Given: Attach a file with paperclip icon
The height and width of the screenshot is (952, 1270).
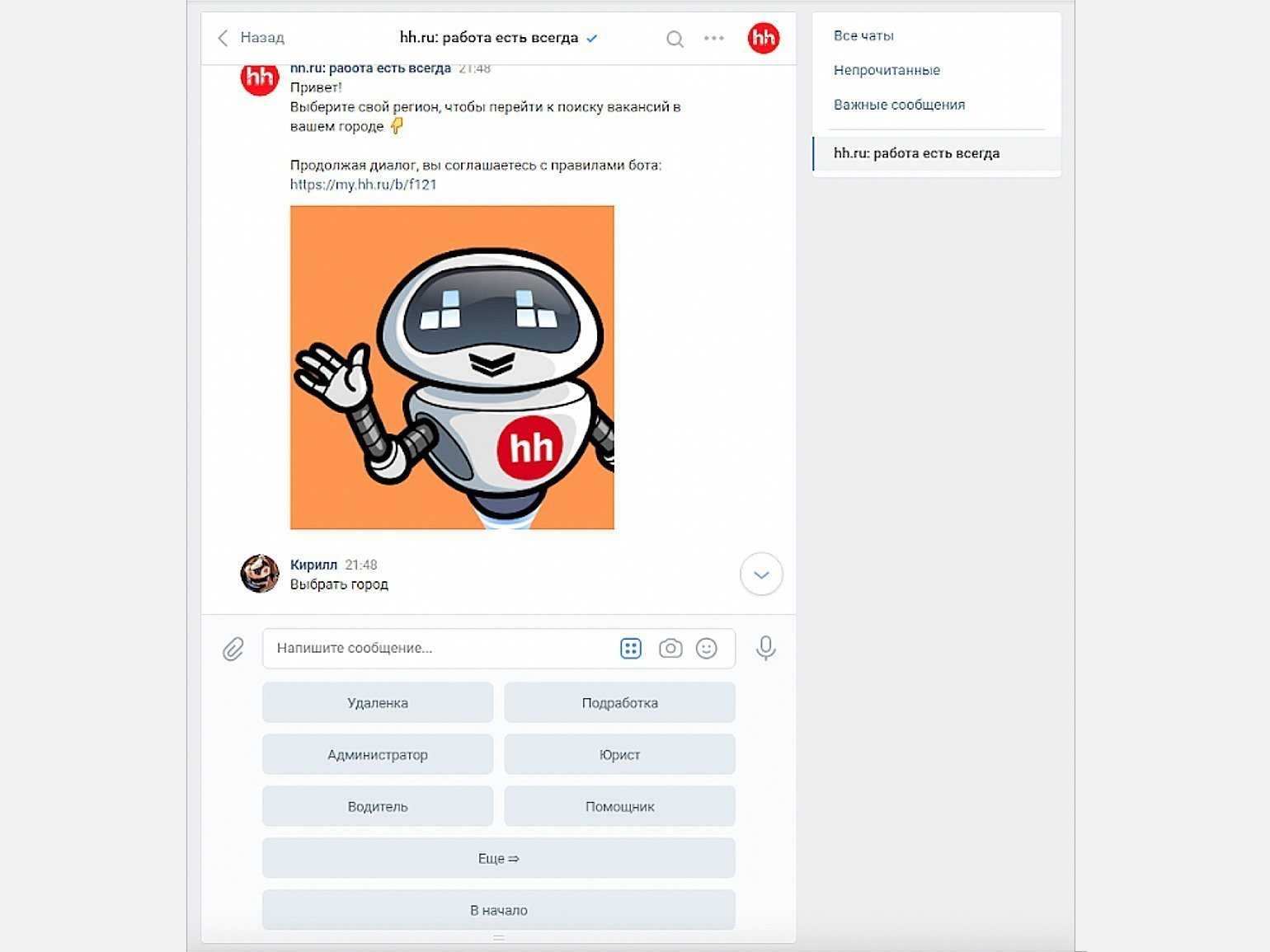Looking at the screenshot, I should click(233, 649).
